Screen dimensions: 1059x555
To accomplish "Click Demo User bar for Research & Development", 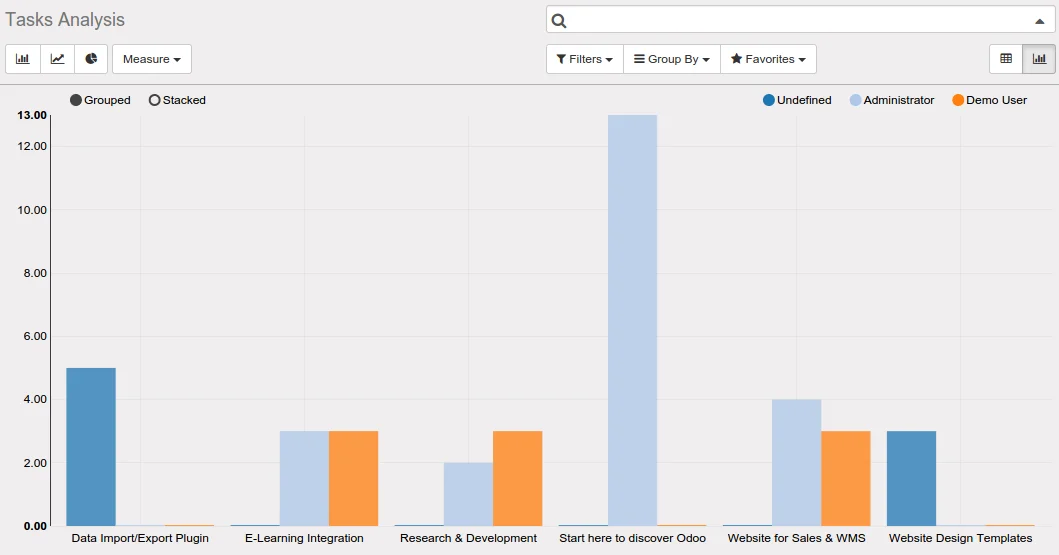I will [517, 479].
